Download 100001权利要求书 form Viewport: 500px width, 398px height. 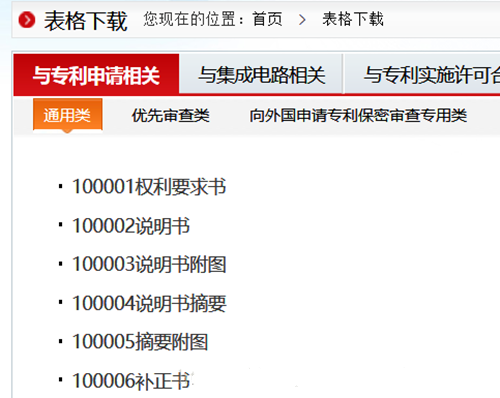coord(149,186)
